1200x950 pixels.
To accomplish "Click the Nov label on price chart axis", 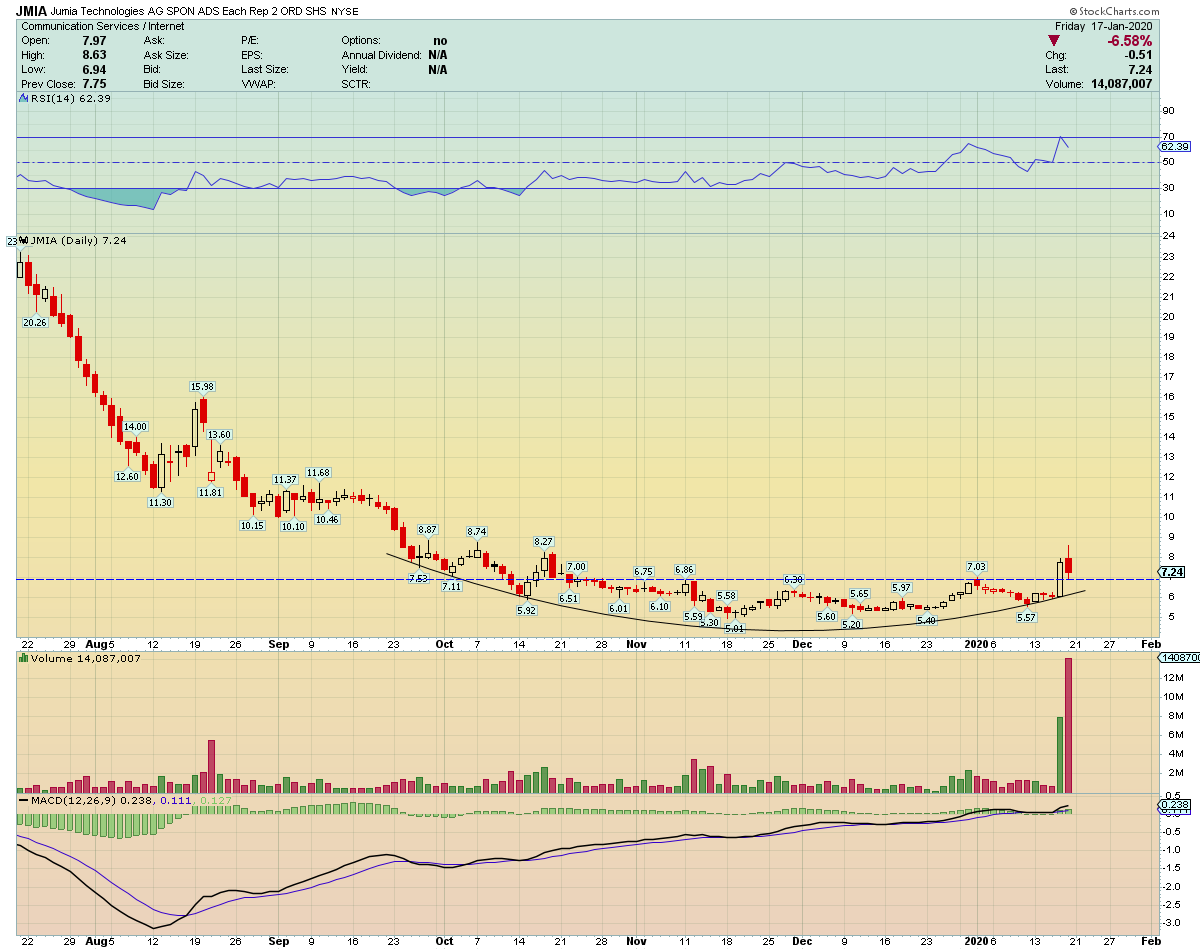I will [636, 644].
